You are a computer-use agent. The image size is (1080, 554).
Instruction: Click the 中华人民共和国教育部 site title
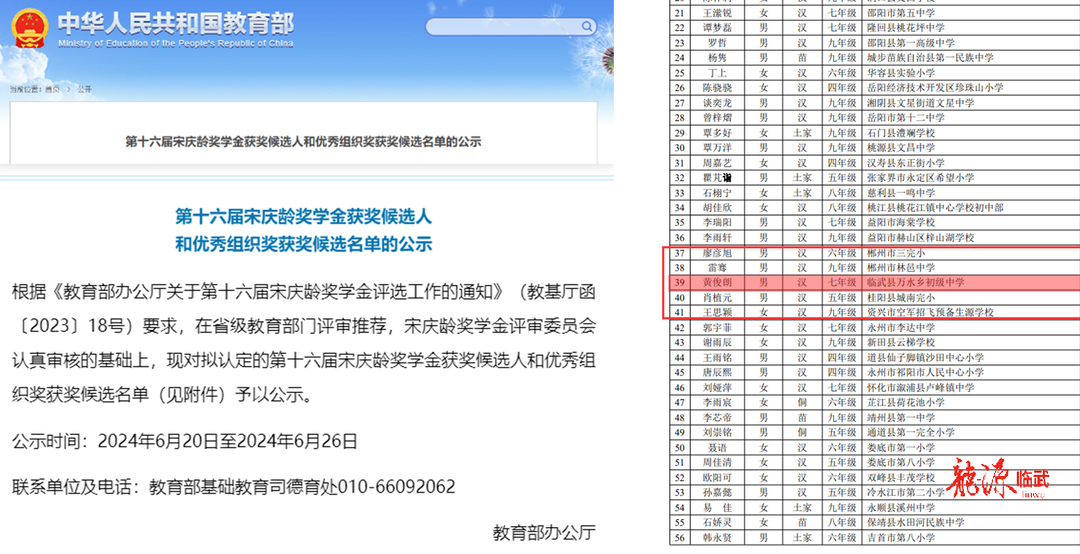[176, 23]
